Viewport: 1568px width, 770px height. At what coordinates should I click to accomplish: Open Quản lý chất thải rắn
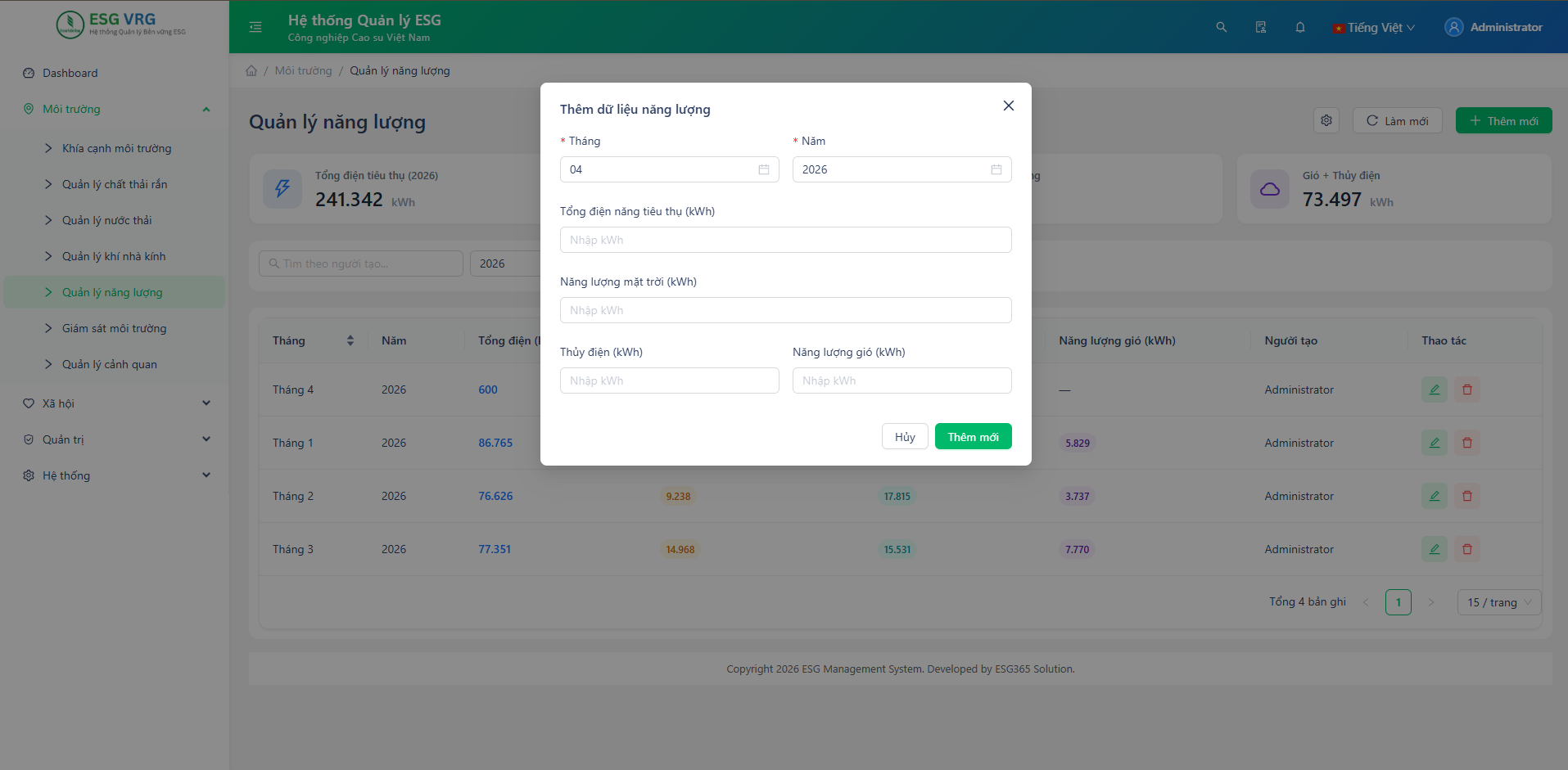[x=115, y=184]
